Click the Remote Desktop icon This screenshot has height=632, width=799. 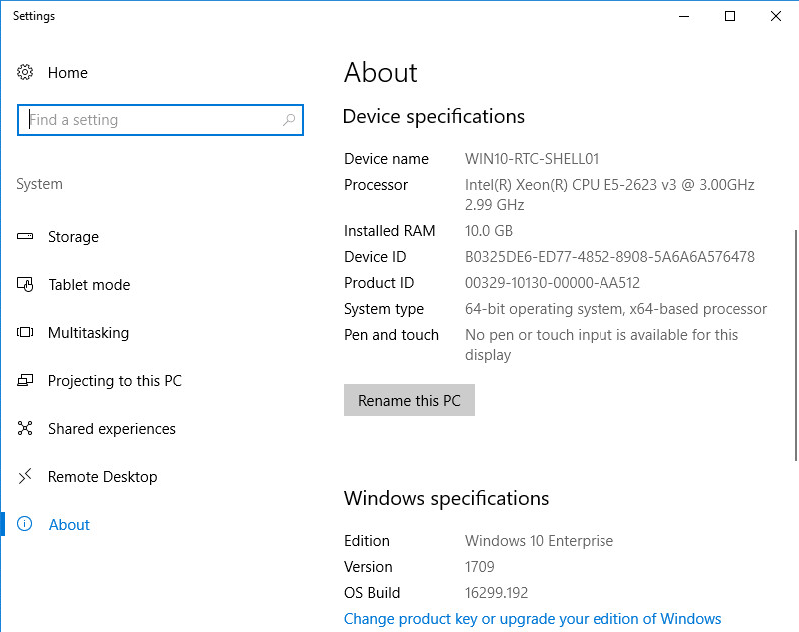coord(26,477)
